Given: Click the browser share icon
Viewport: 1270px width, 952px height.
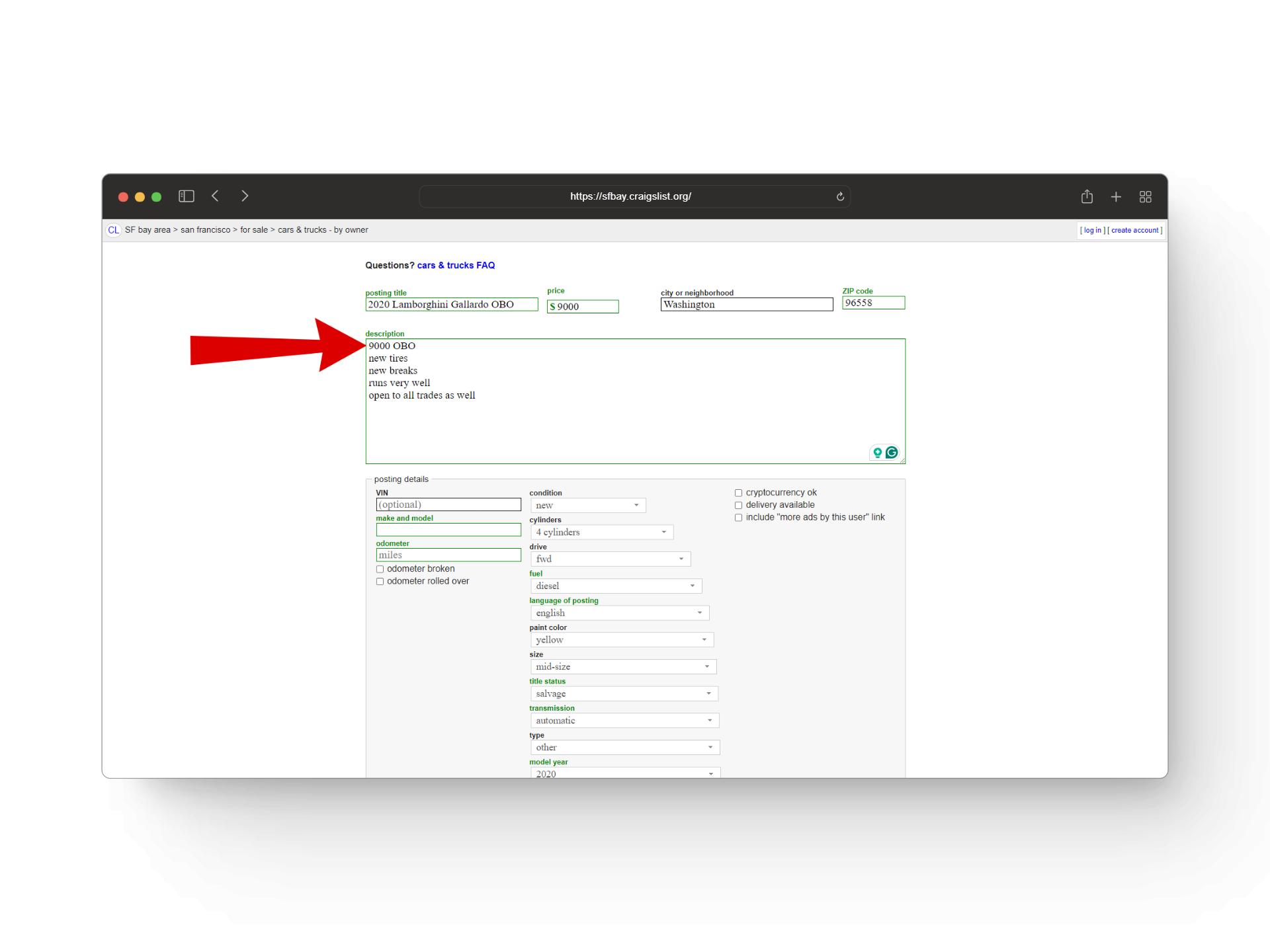Looking at the screenshot, I should pyautogui.click(x=1087, y=196).
